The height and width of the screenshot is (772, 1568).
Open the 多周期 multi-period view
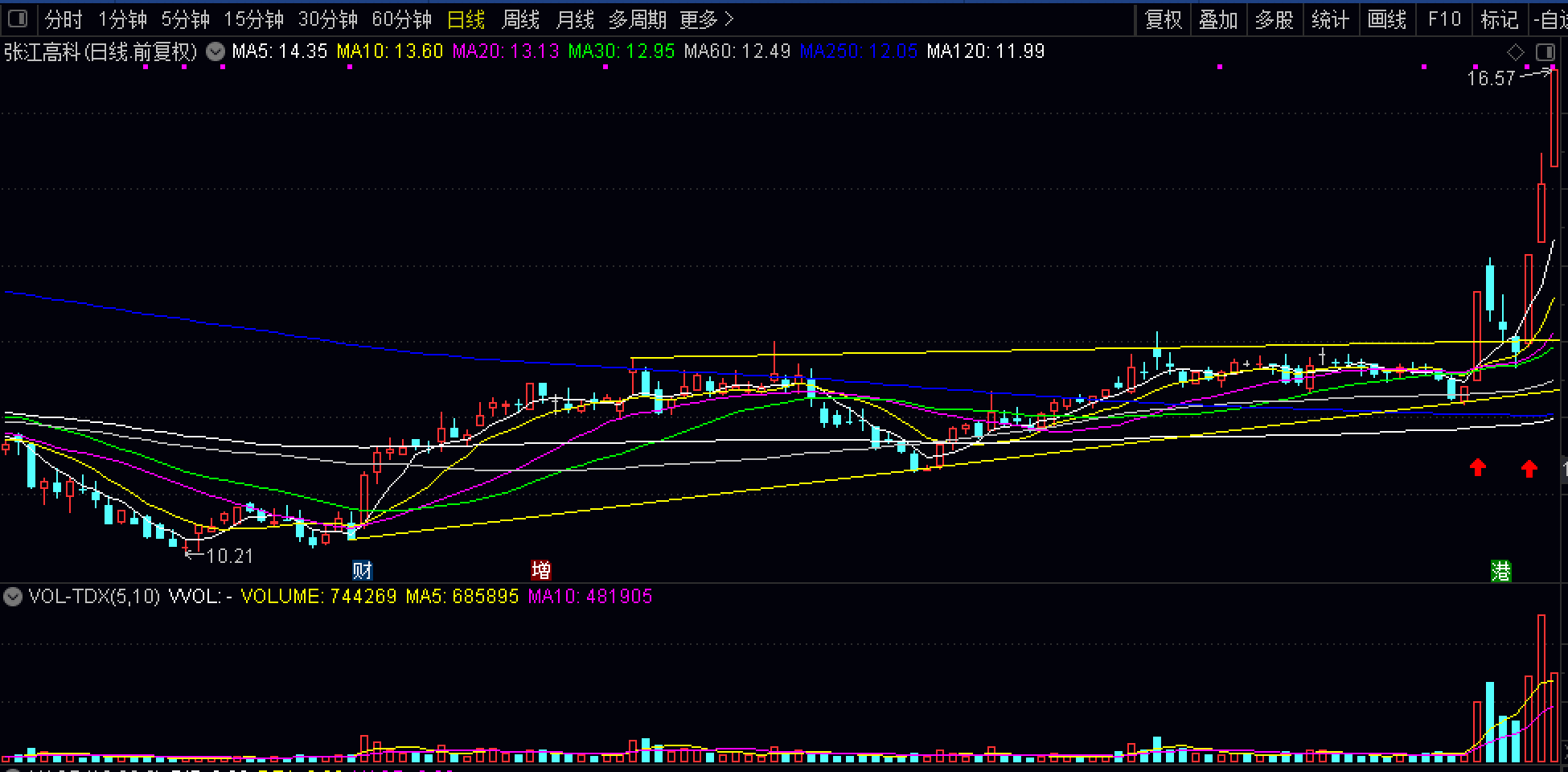tap(637, 19)
